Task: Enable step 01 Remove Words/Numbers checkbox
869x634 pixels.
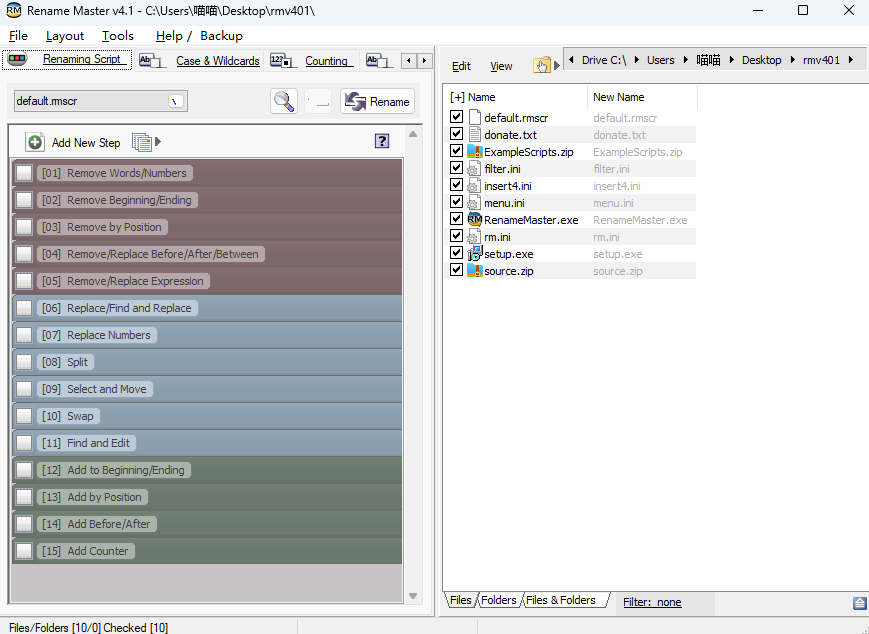Action: pyautogui.click(x=24, y=173)
